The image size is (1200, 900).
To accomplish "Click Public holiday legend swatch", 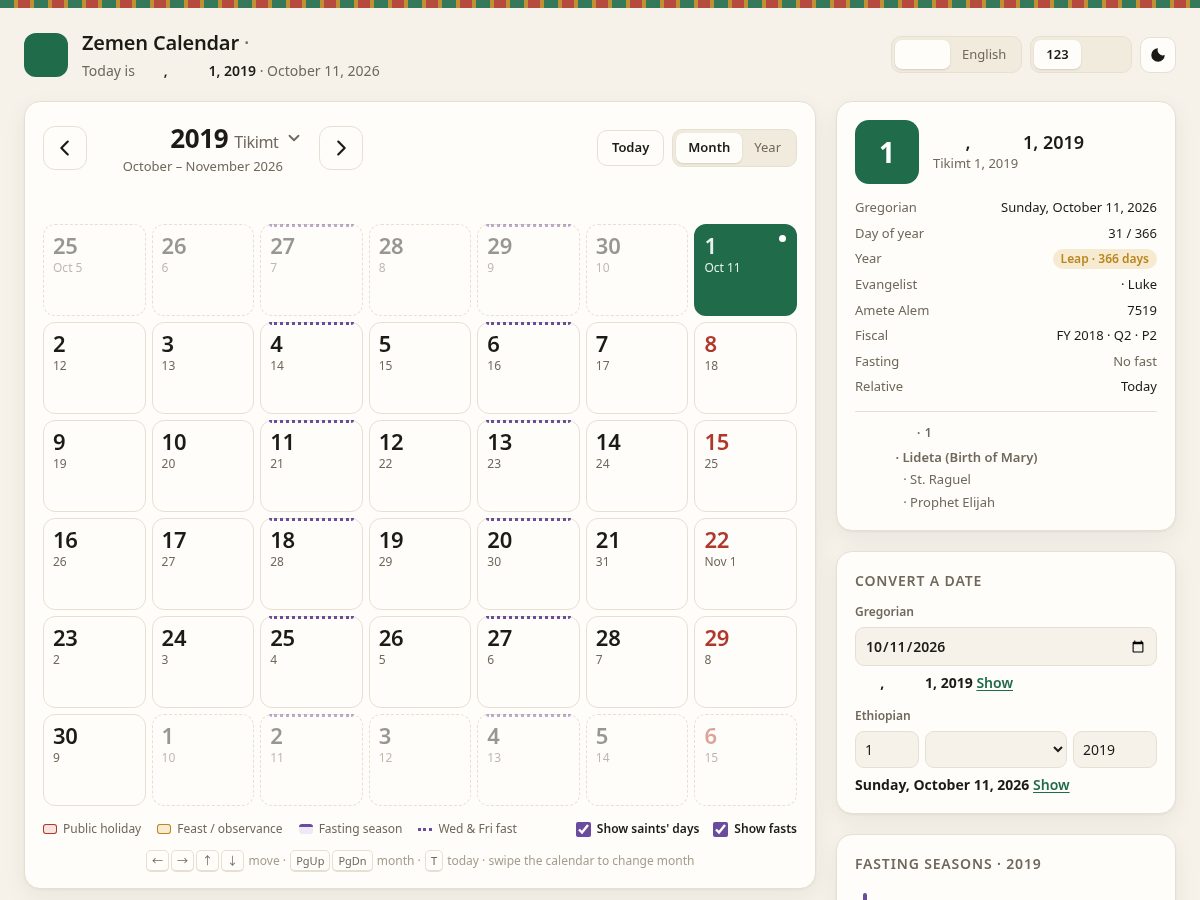I will 50,829.
